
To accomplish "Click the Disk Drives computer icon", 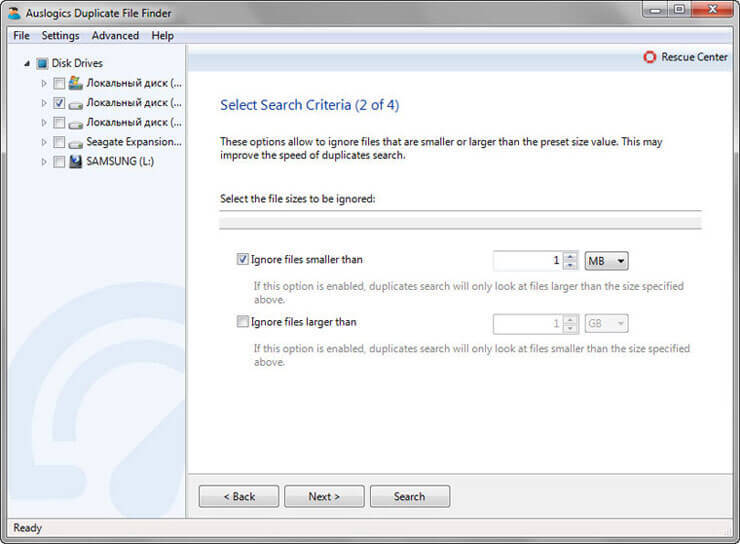I will (42, 63).
